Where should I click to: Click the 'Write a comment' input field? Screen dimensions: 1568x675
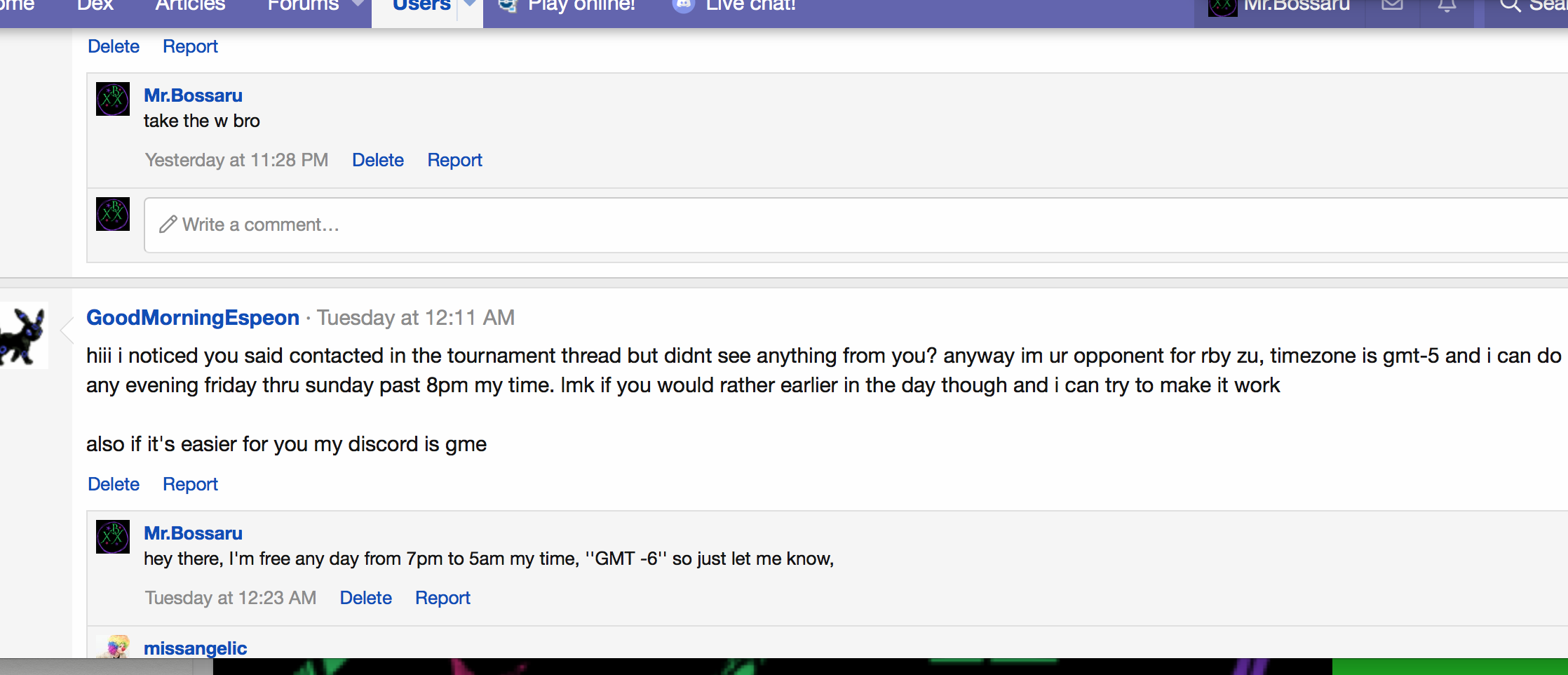coord(842,225)
